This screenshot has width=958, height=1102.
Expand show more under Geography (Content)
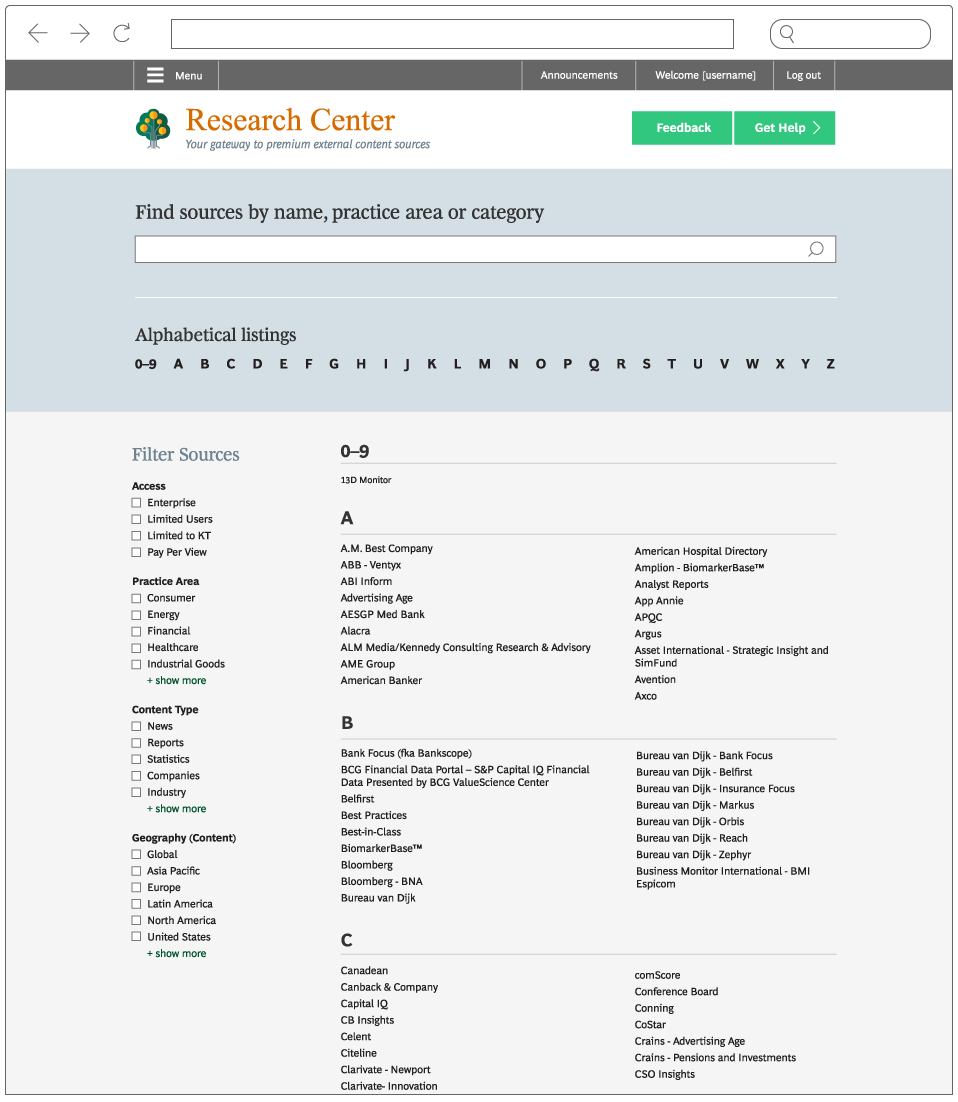[x=176, y=954]
